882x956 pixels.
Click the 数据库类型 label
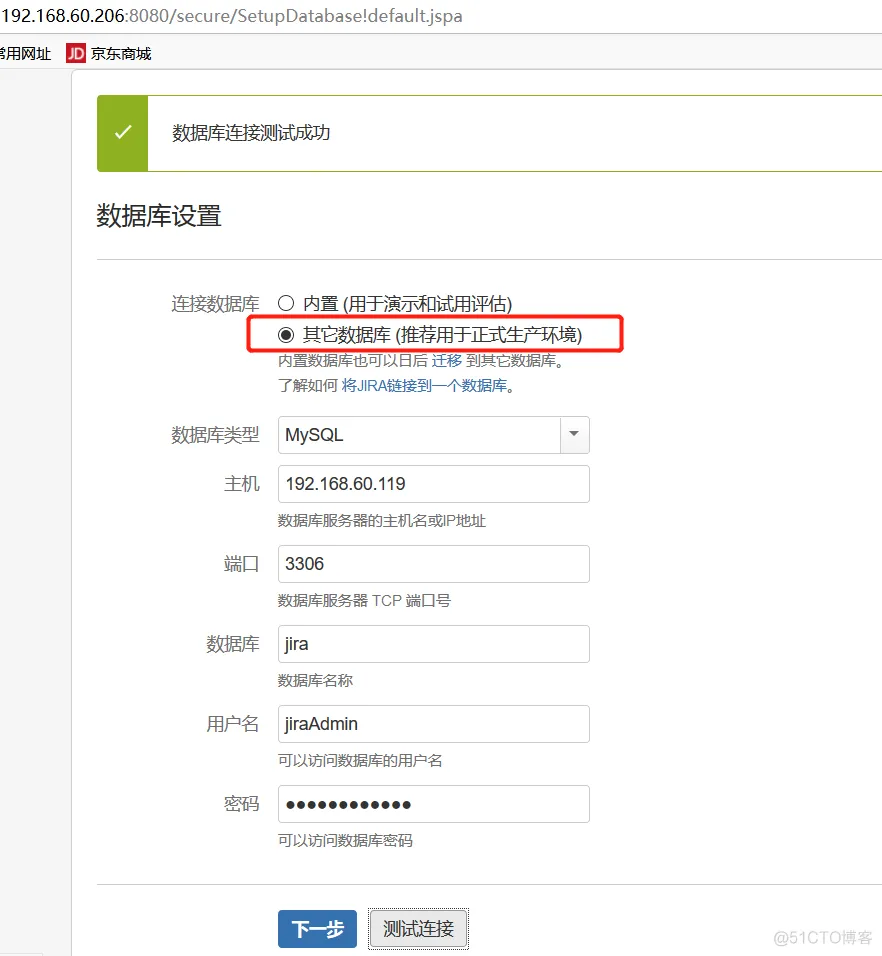pyautogui.click(x=215, y=435)
